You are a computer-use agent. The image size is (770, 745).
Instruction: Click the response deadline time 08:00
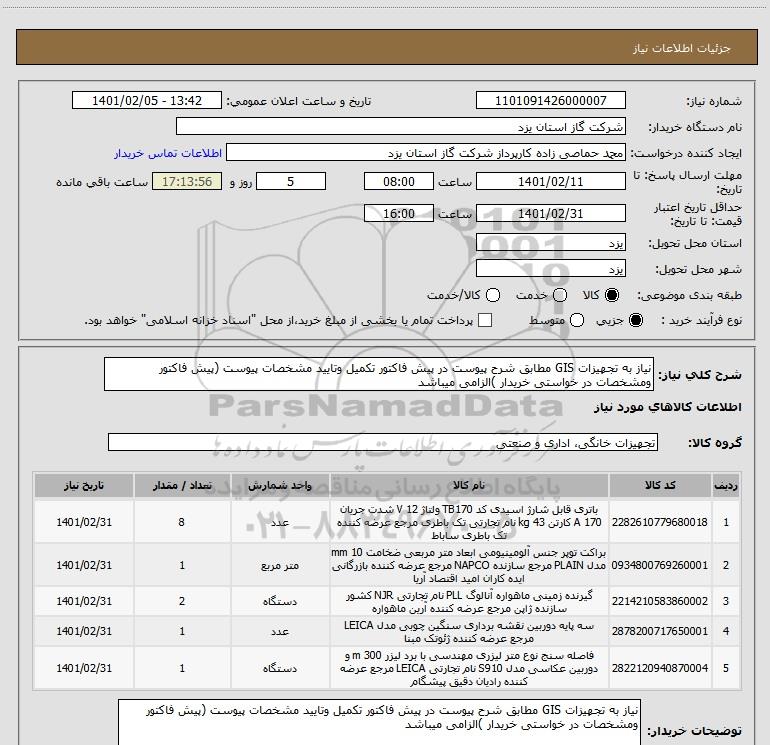399,181
